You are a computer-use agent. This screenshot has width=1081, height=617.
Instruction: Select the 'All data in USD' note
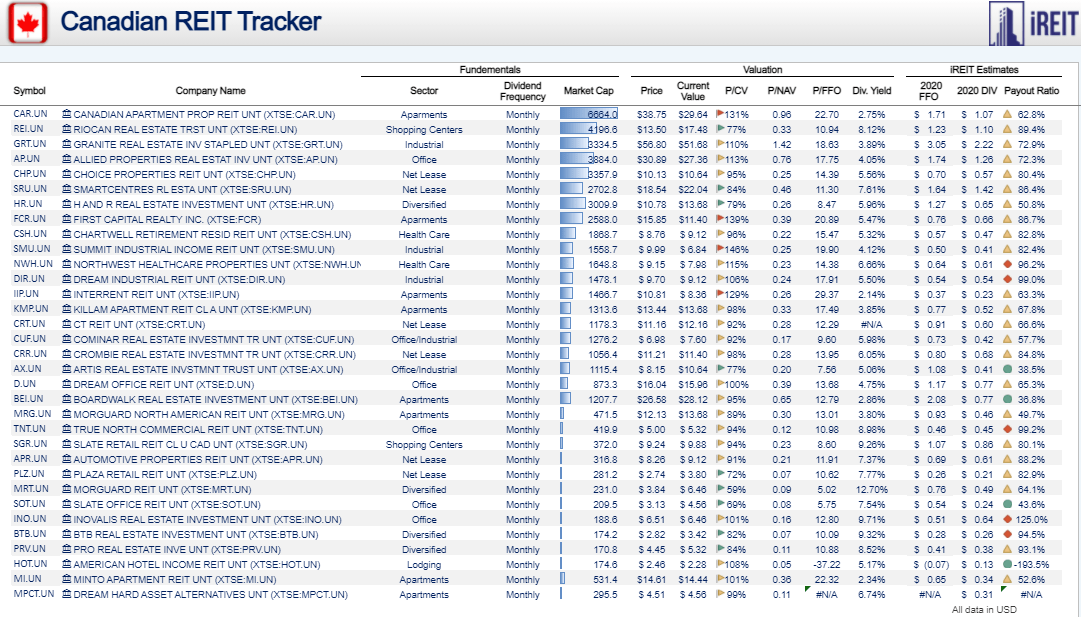984,609
